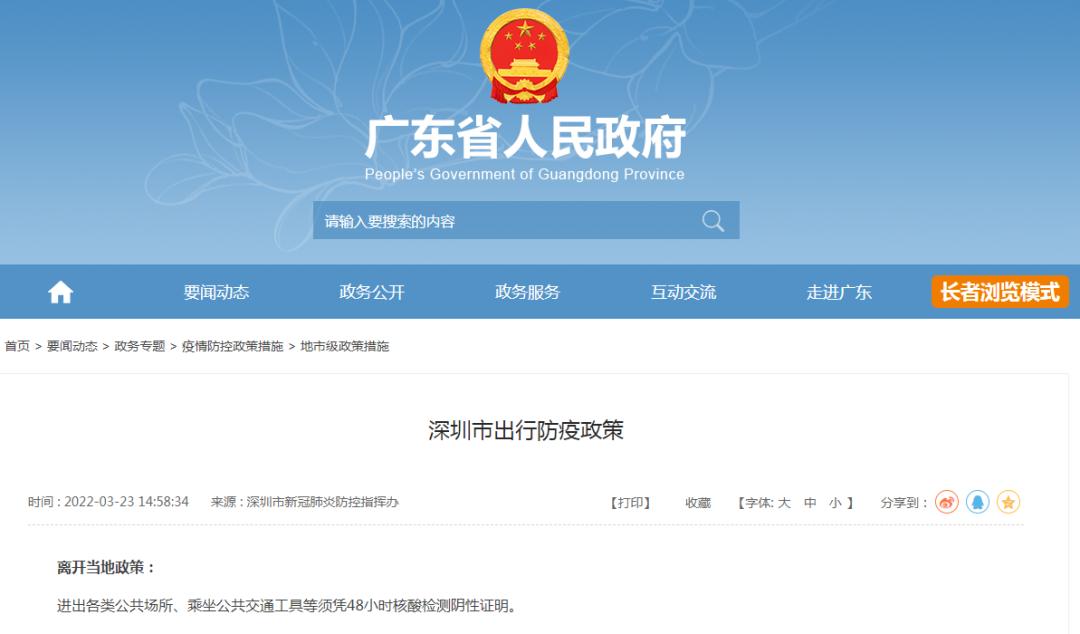Click the search magnifier icon

[713, 221]
